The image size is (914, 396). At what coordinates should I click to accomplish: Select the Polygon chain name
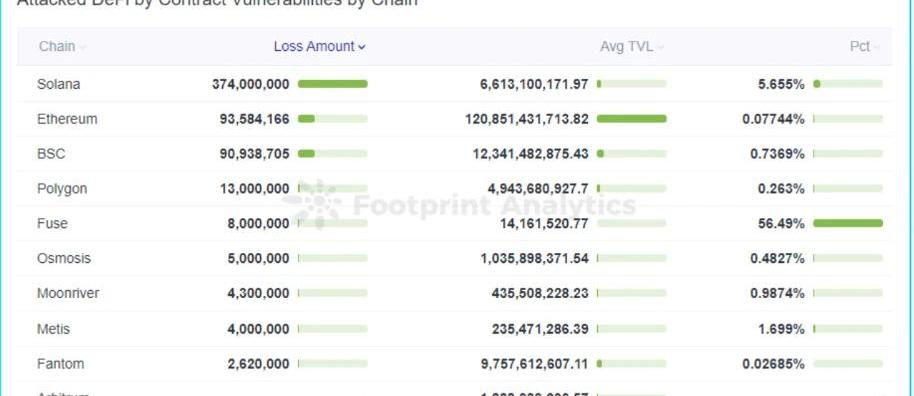[x=62, y=189]
